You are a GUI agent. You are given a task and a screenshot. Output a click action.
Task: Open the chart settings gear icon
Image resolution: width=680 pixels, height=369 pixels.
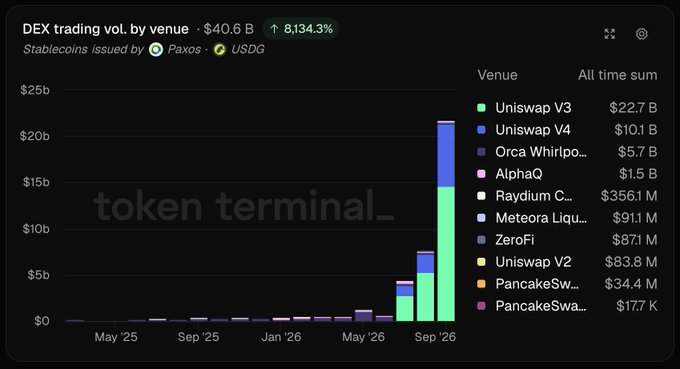(641, 34)
